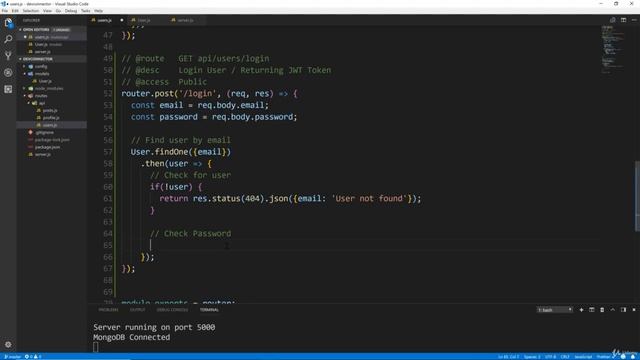Collapse the api folder
The height and width of the screenshot is (360, 640).
pyautogui.click(x=42, y=103)
